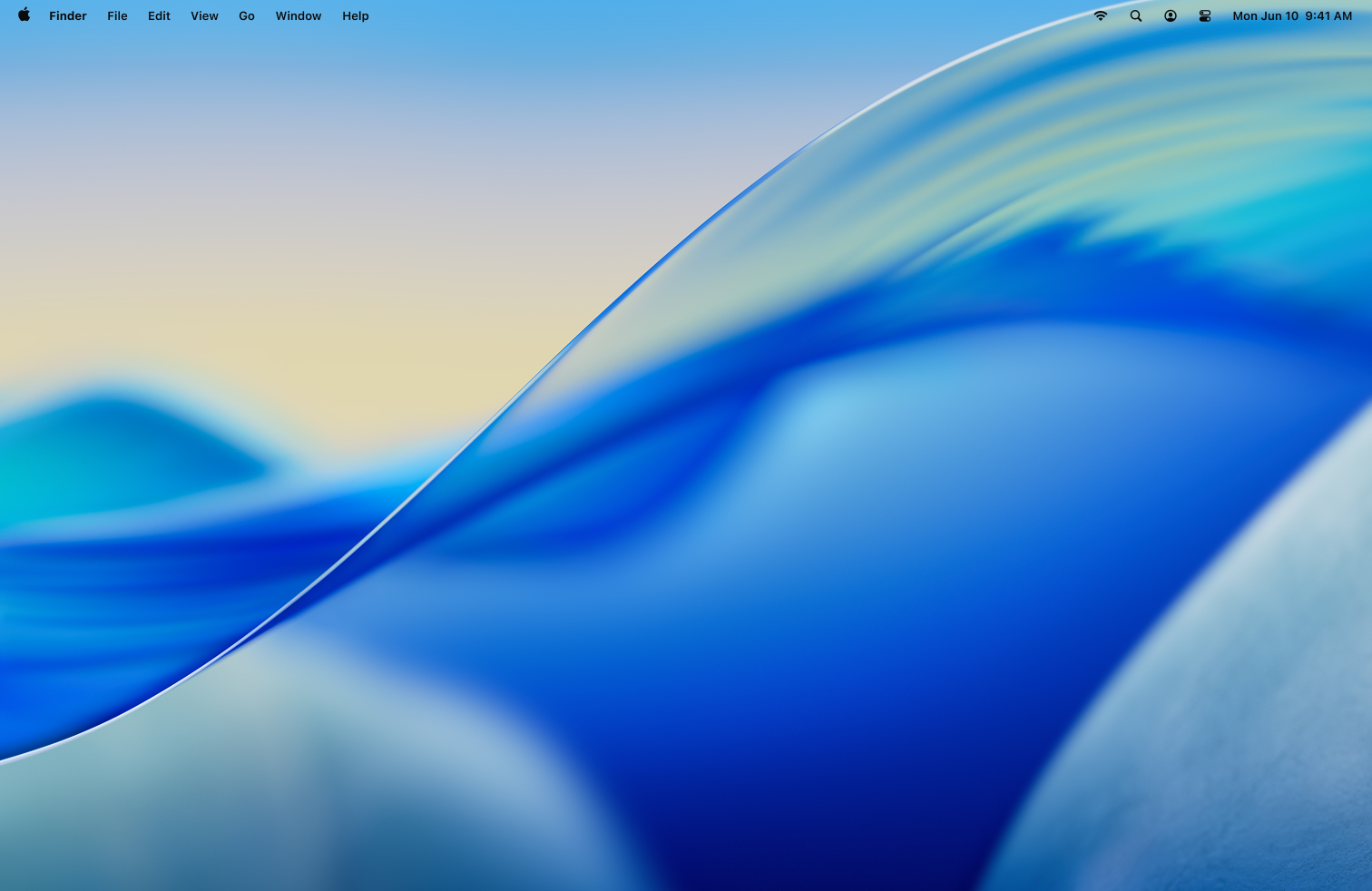
Task: Open the Window menu
Action: pos(298,15)
